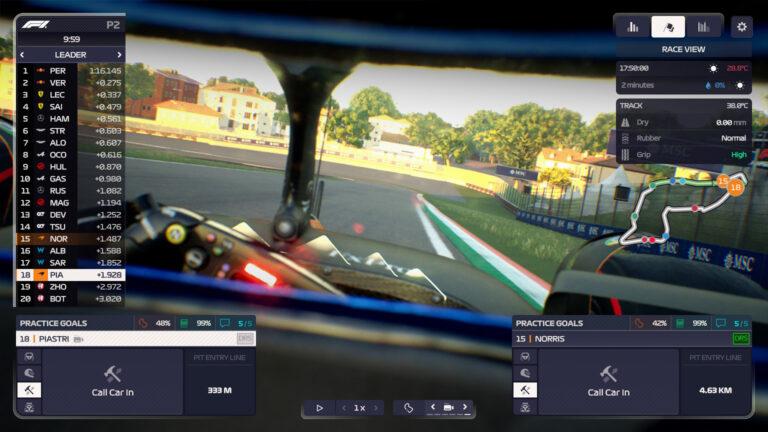Click the LEADER timing header

[71, 54]
